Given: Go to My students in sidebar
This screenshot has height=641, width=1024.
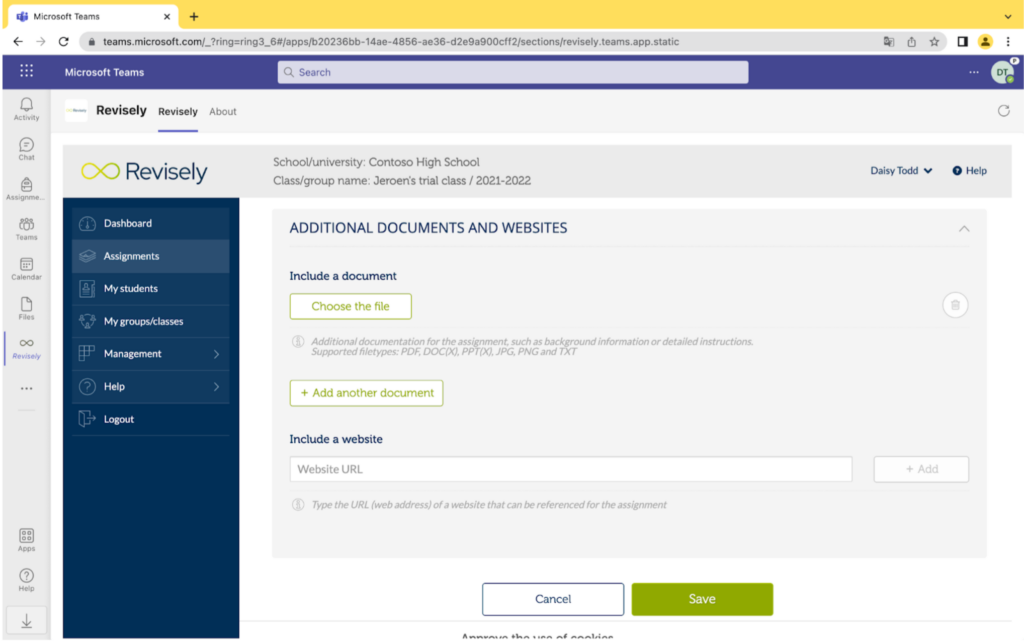Looking at the screenshot, I should [130, 289].
